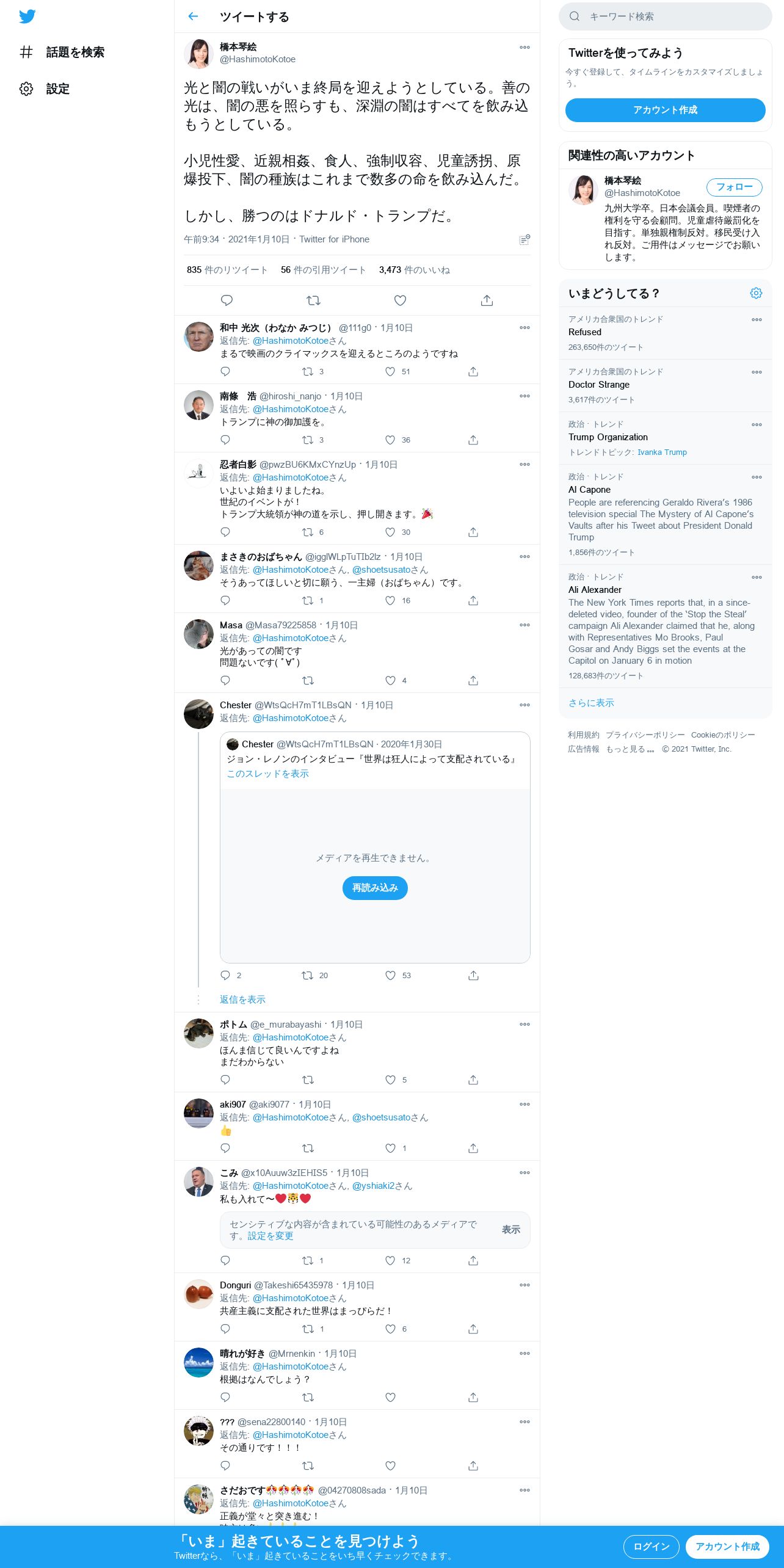
Task: Go back using the arrow icon
Action: (193, 16)
